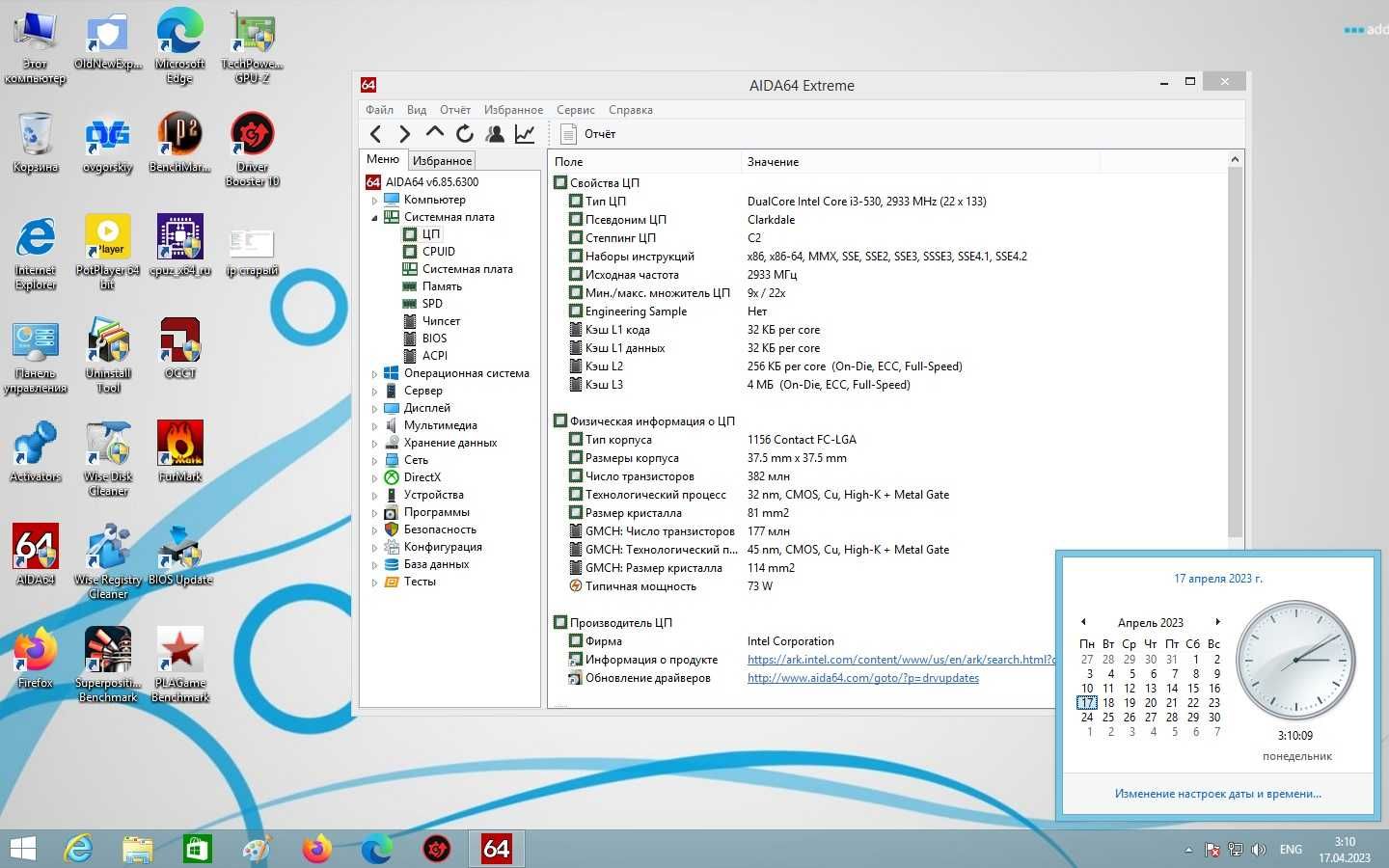Expand the Компьютер tree node
Screen dimensions: 1389x868
(x=374, y=201)
